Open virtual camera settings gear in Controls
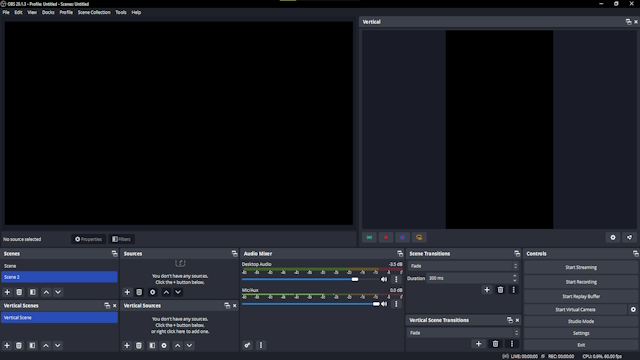640x360 pixels. [633, 310]
